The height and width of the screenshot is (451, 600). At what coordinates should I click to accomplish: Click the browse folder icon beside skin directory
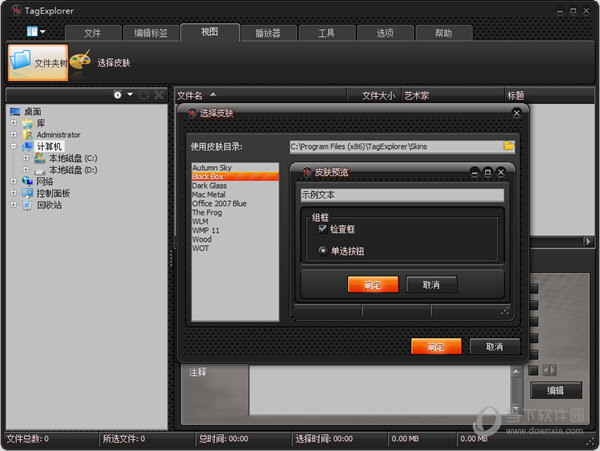click(x=509, y=146)
